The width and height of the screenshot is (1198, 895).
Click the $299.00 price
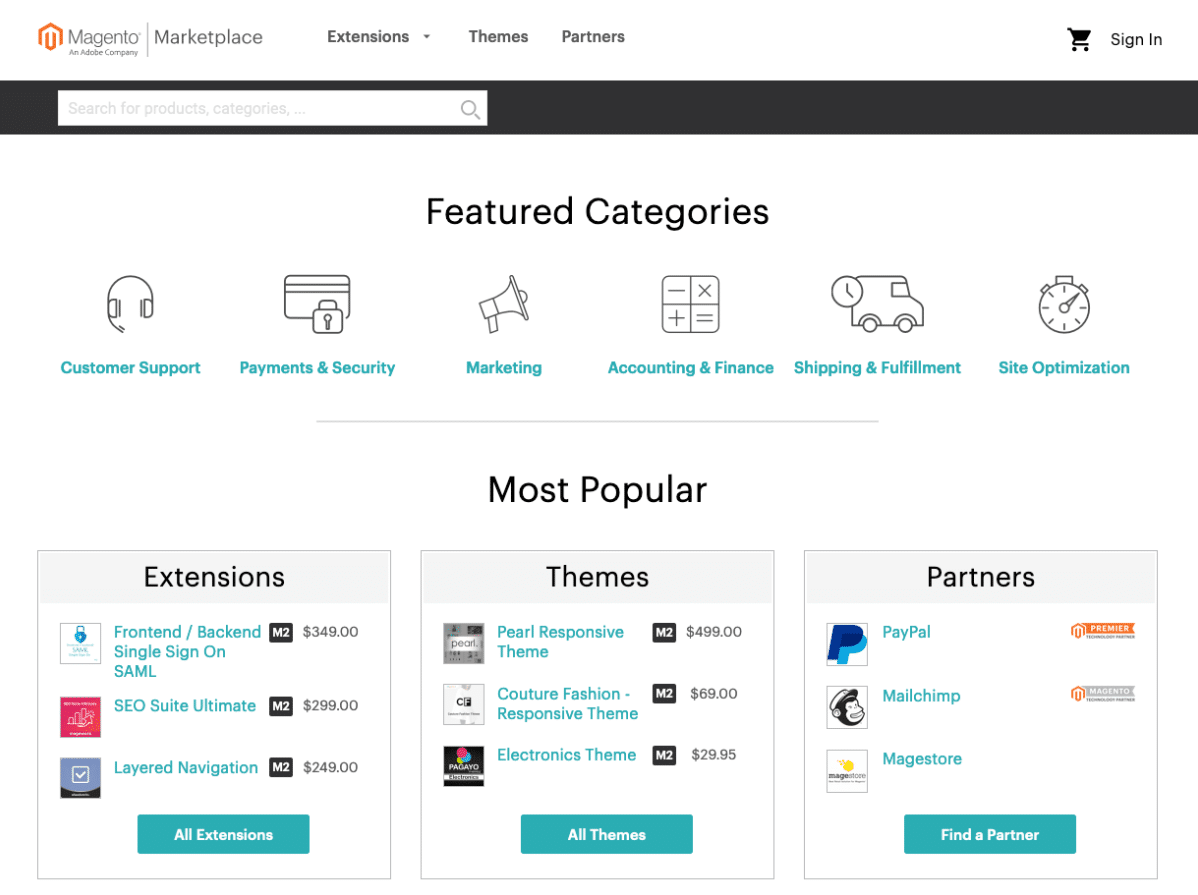[330, 705]
